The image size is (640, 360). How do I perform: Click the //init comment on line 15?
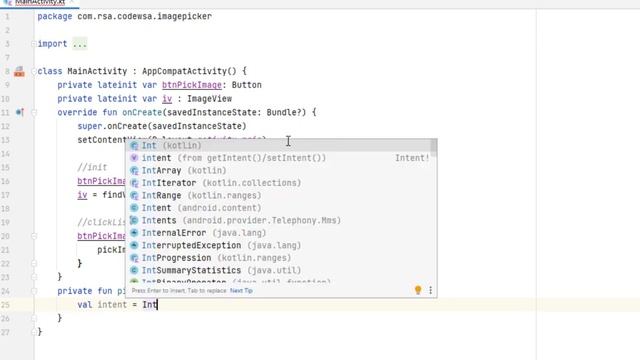coord(92,167)
